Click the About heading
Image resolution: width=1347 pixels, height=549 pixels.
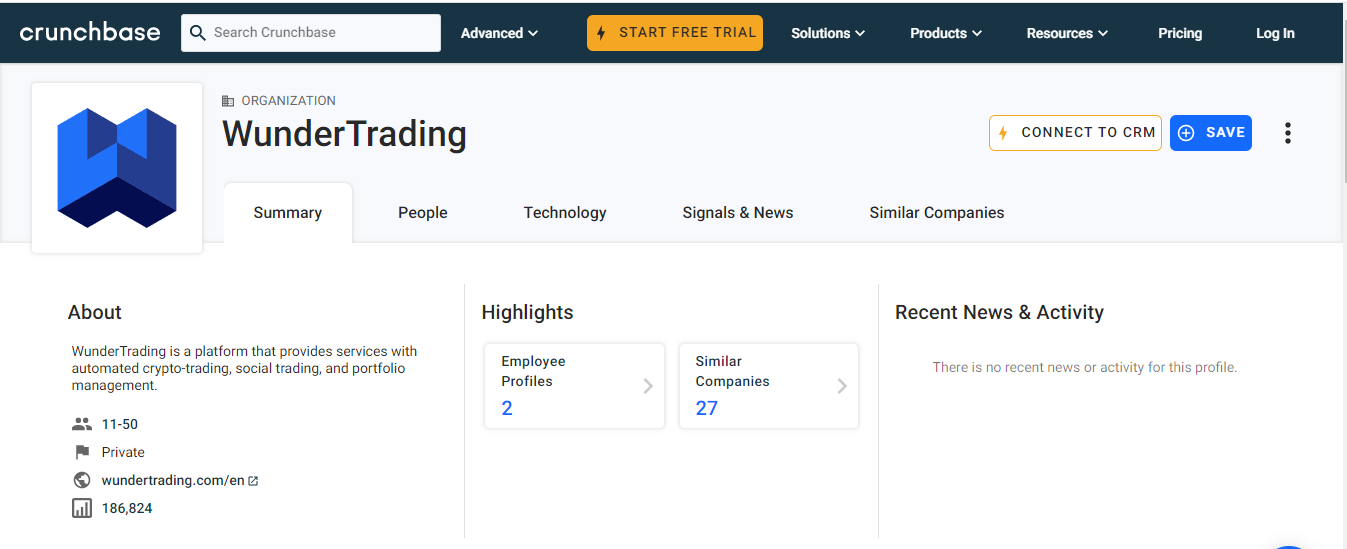pos(95,312)
